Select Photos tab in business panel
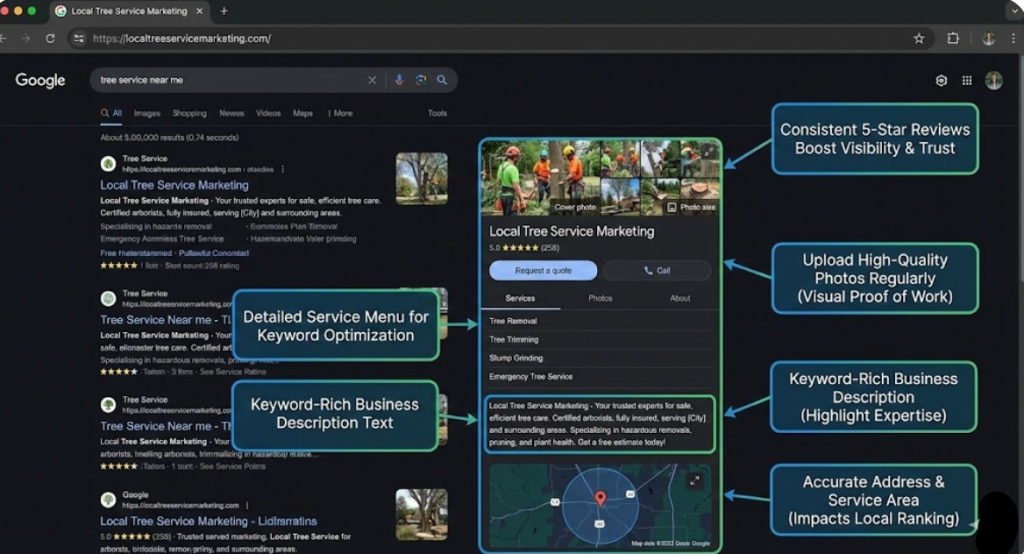 coord(600,298)
